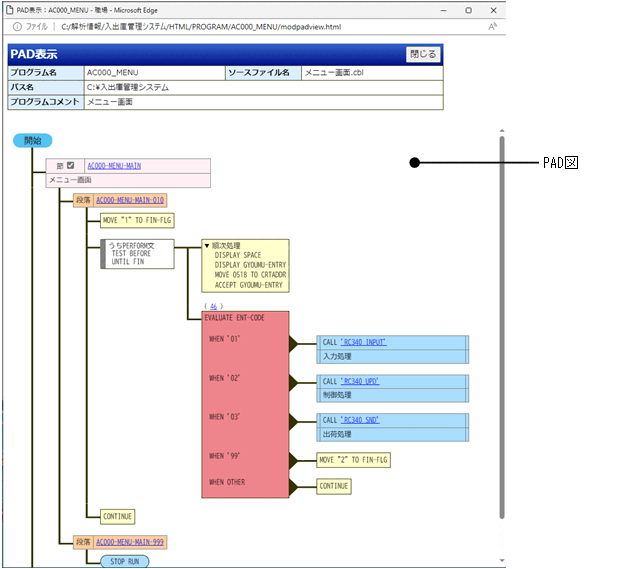Screen dimensions: 620x569
Task: Collapse the 順次処理 disclosure triangle
Action: click(207, 245)
